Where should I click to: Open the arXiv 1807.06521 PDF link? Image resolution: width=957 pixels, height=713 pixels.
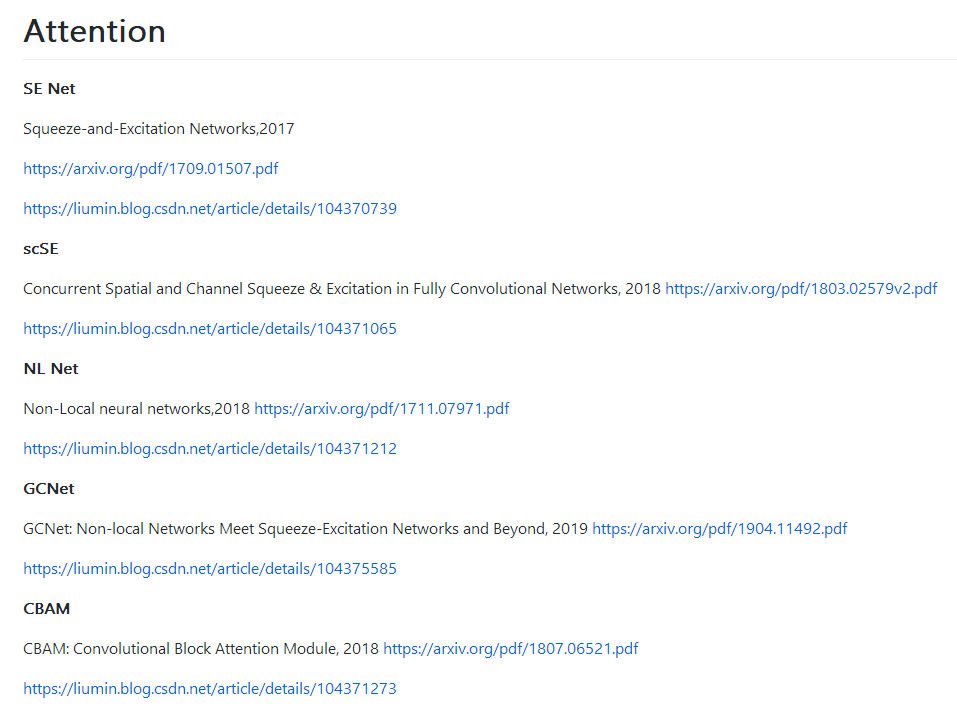pyautogui.click(x=510, y=649)
